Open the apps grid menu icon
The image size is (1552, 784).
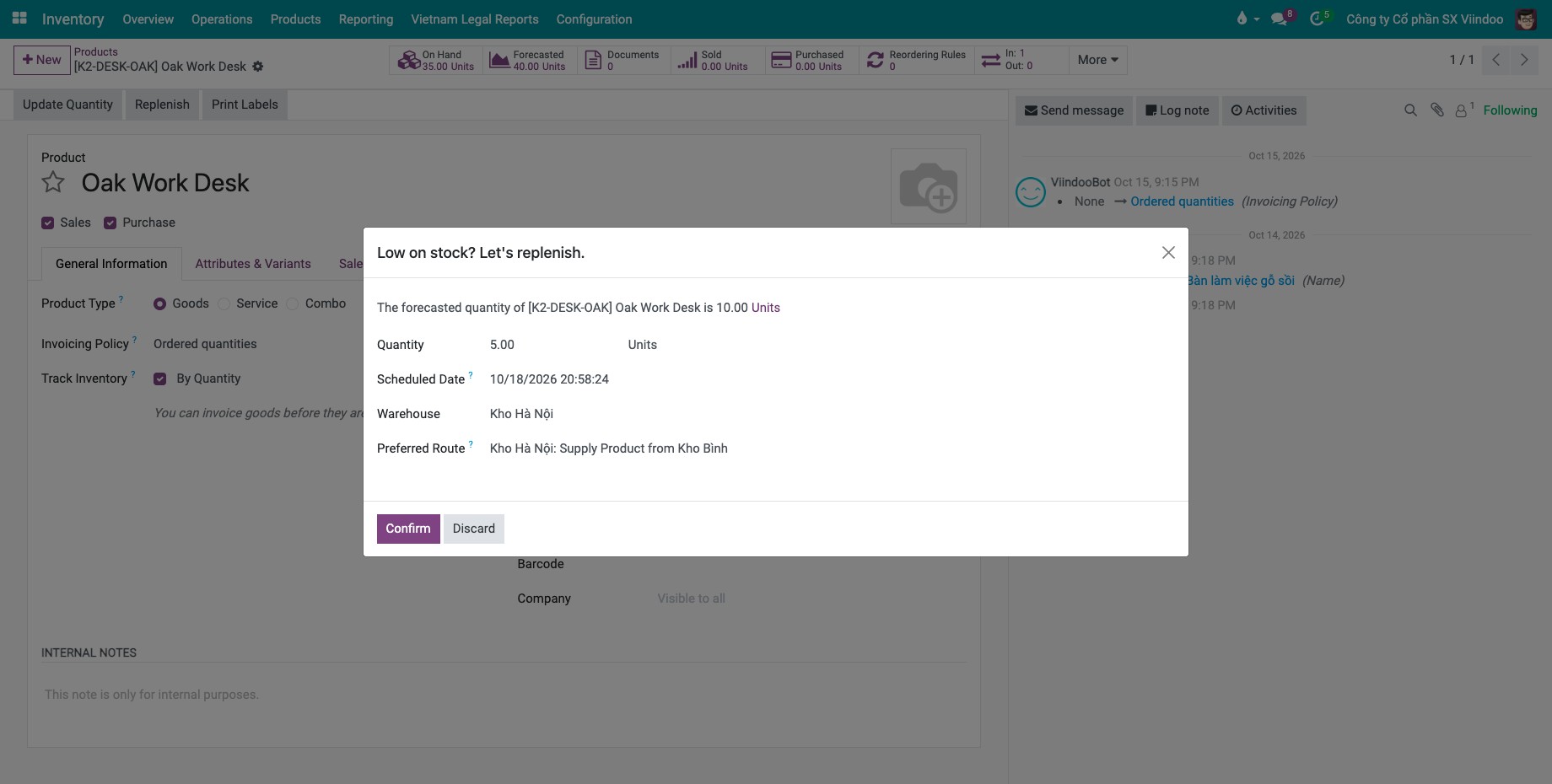pyautogui.click(x=19, y=18)
